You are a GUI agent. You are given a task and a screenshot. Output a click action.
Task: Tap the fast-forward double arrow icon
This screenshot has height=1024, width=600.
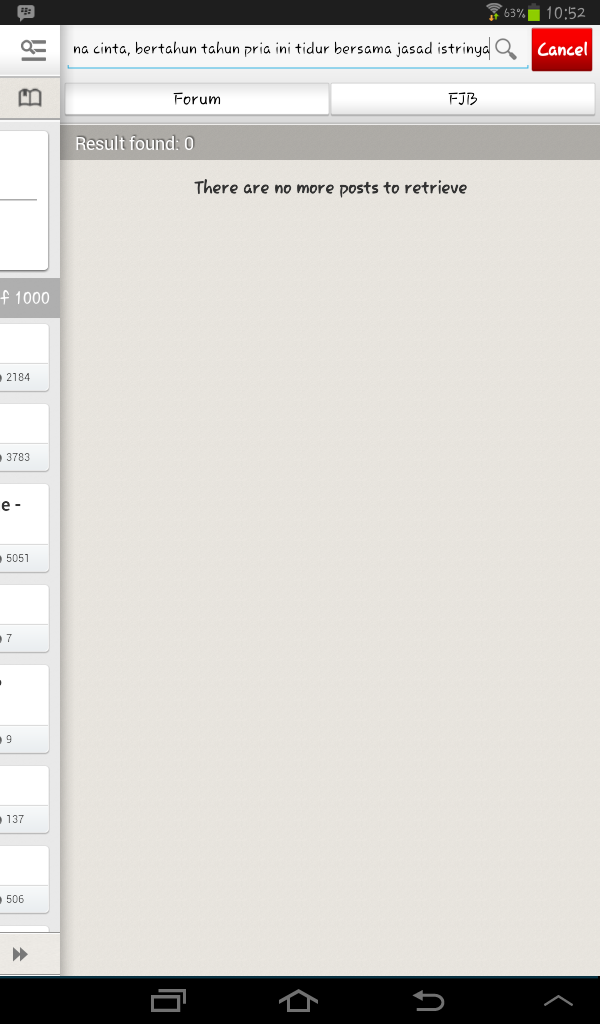[20, 954]
